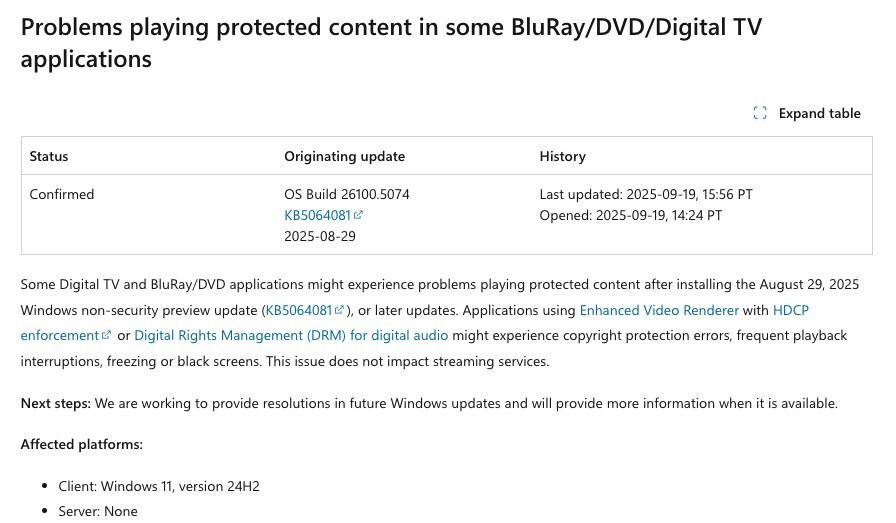Screen dimensions: 896x523
Task: Follow the HDCP link text
Action: (x=791, y=310)
